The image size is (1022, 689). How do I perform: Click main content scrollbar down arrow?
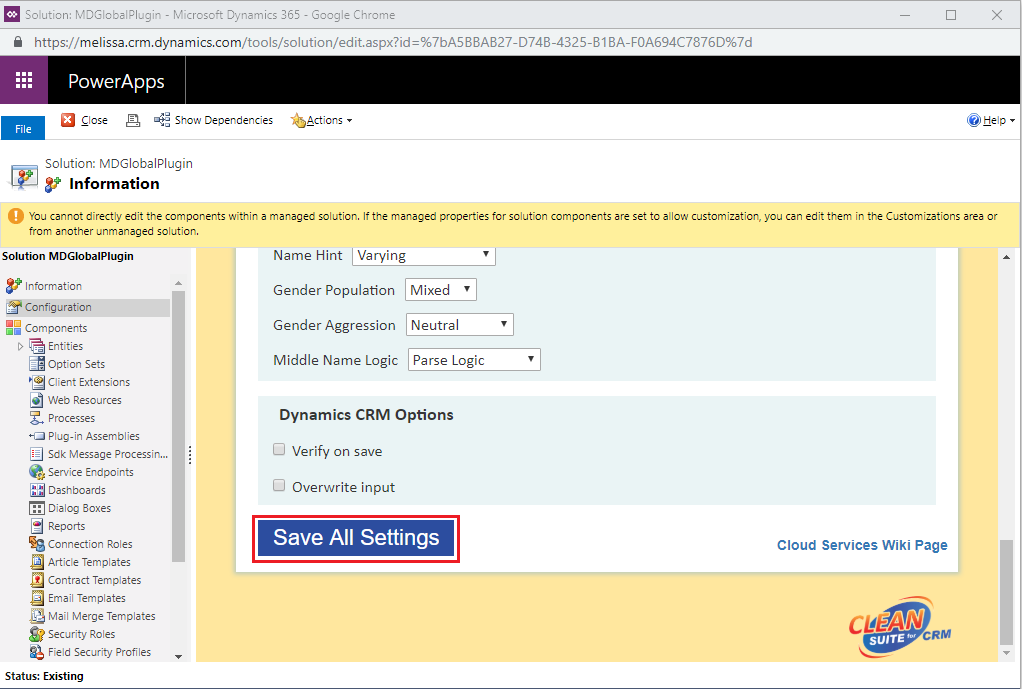coord(1006,652)
